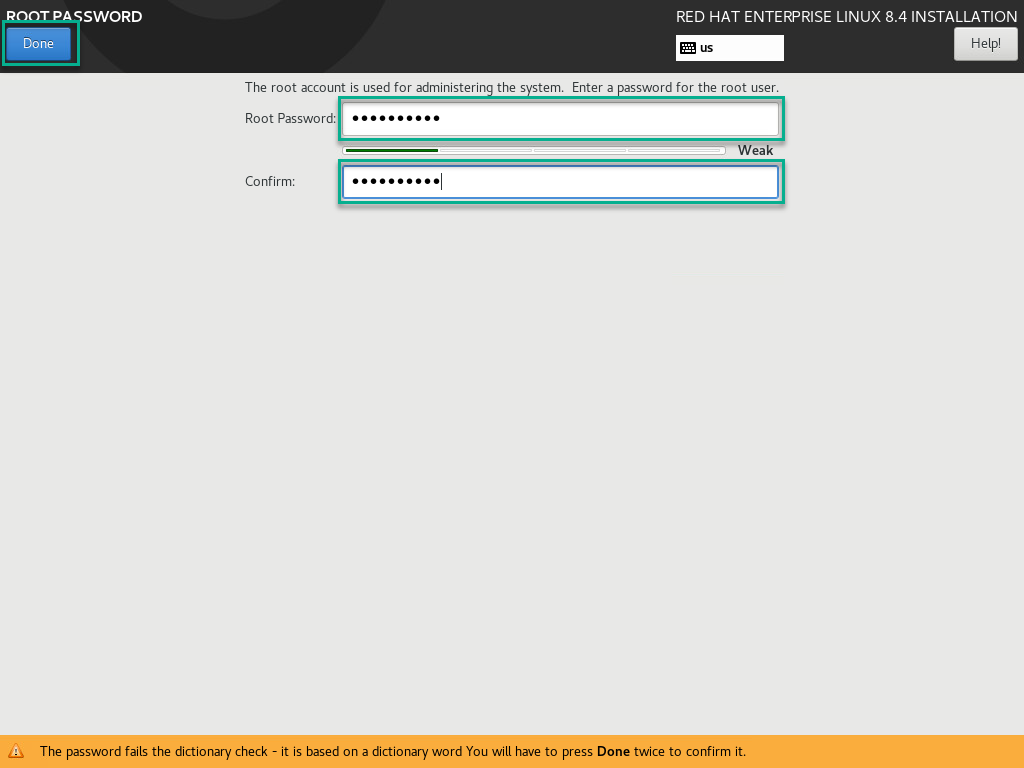Click empty space inside keyboard layout box
The image size is (1024, 768).
pyautogui.click(x=750, y=48)
